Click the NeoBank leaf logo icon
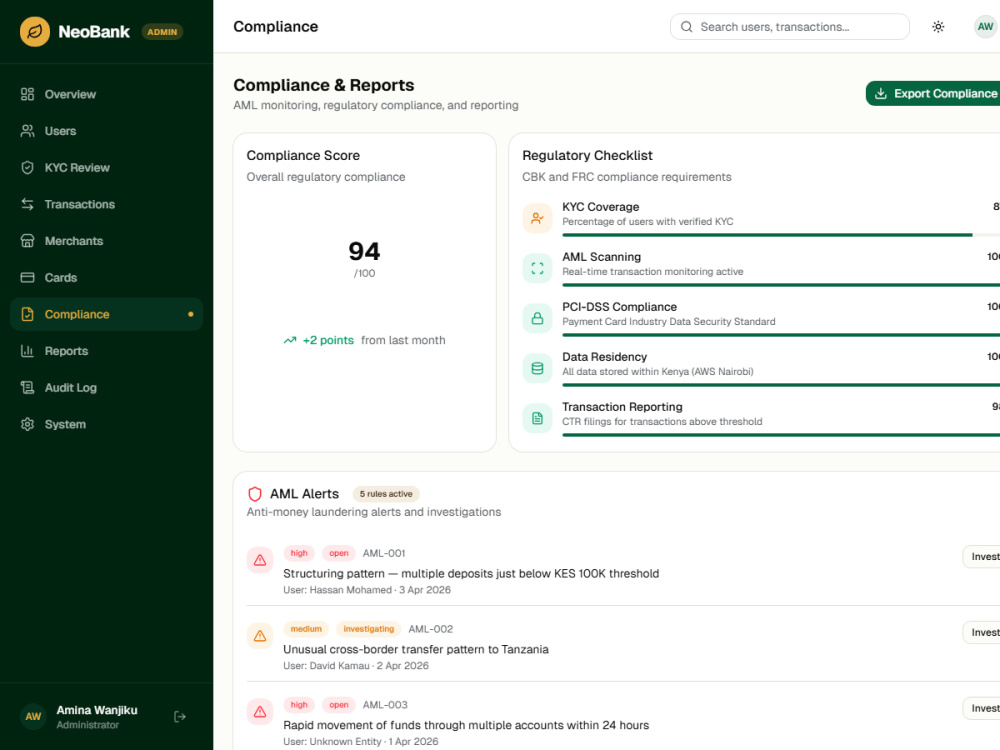This screenshot has height=750, width=1000. (35, 31)
